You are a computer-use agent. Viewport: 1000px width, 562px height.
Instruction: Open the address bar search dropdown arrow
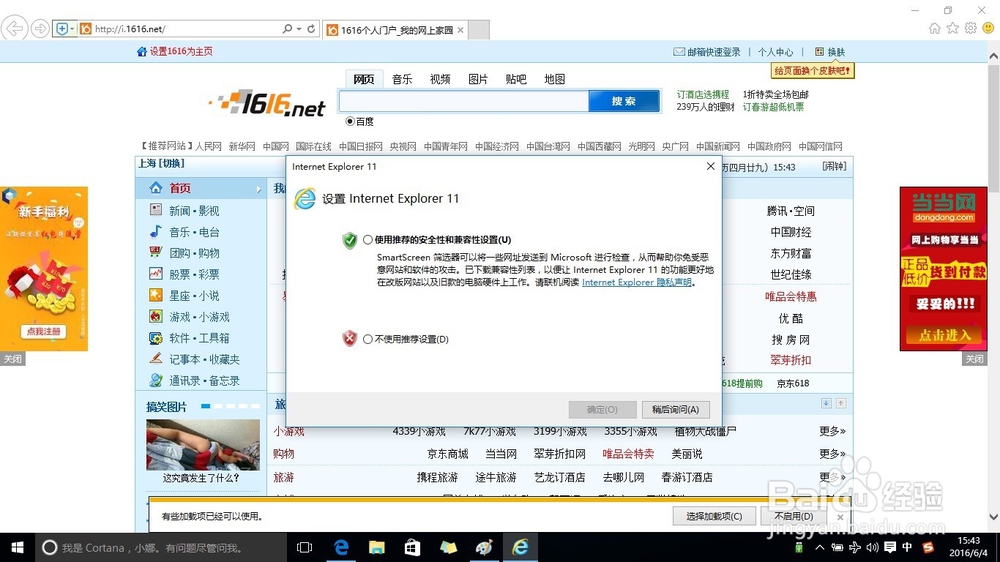pyautogui.click(x=298, y=29)
